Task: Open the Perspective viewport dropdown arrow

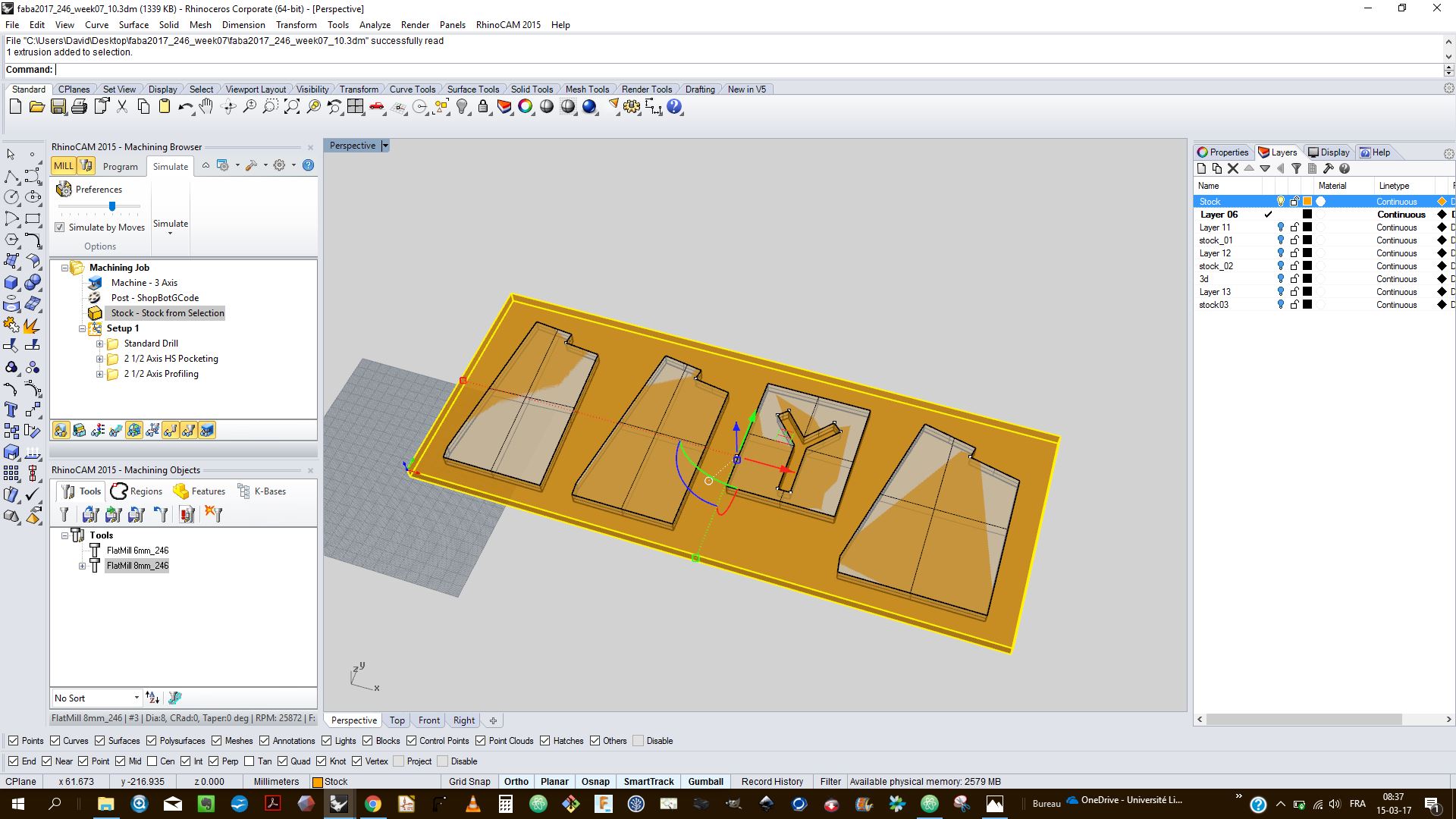Action: click(x=385, y=146)
